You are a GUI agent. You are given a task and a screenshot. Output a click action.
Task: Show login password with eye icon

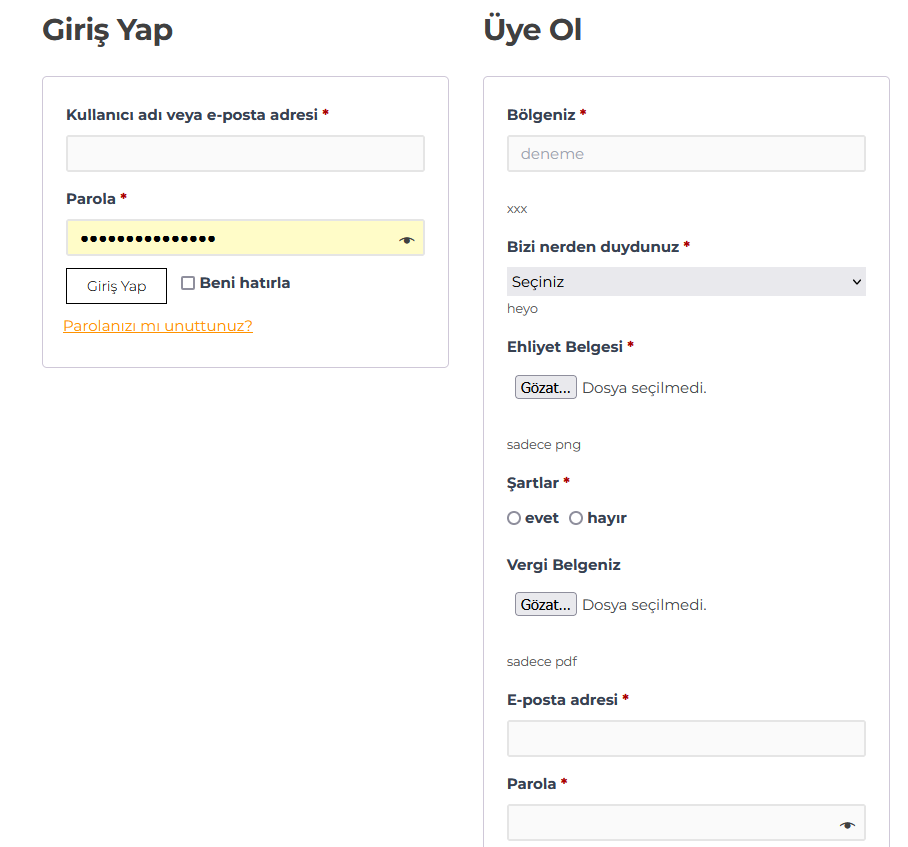[407, 240]
